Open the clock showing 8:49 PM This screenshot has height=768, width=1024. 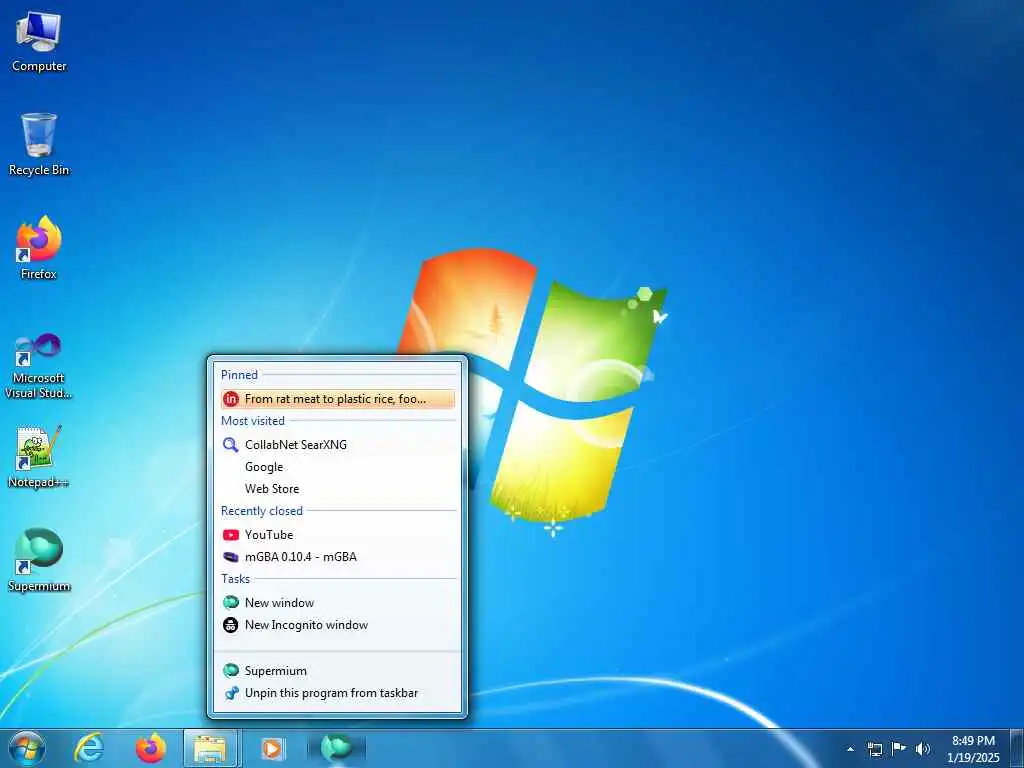pos(973,749)
